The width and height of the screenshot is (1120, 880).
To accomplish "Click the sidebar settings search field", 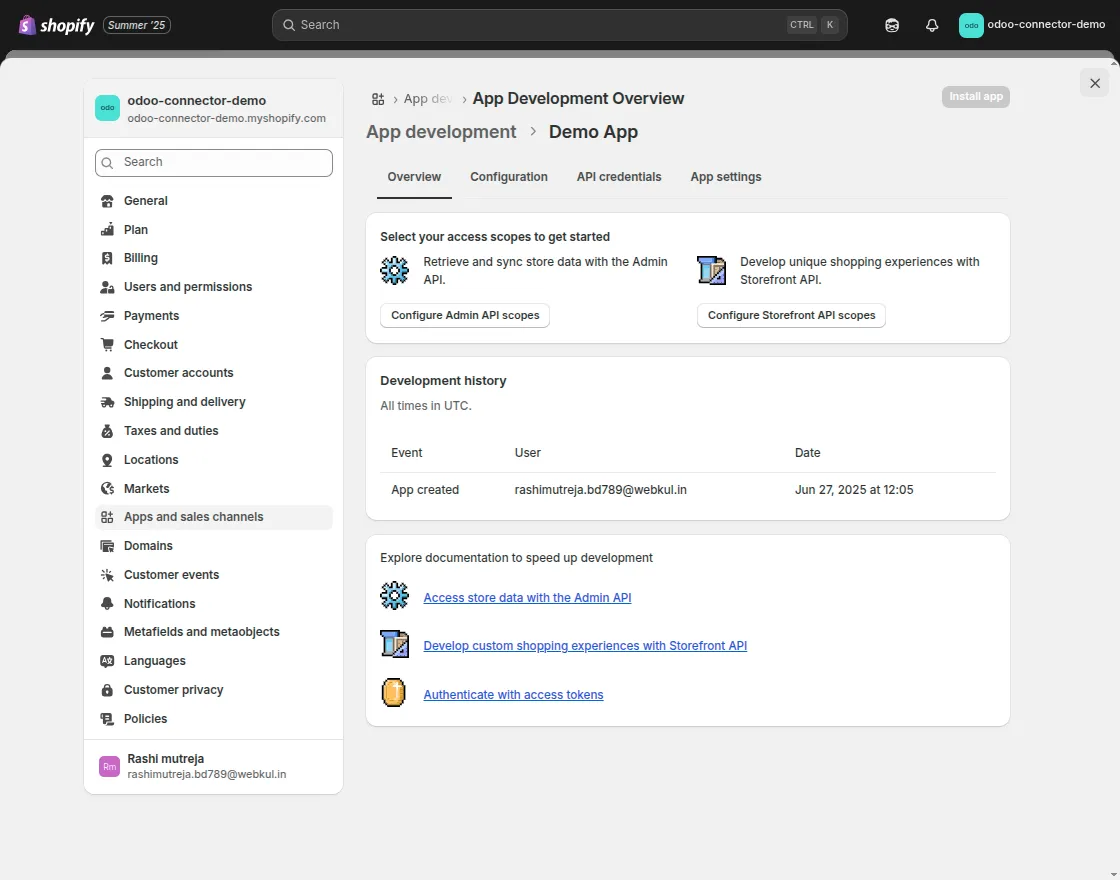I will (213, 162).
